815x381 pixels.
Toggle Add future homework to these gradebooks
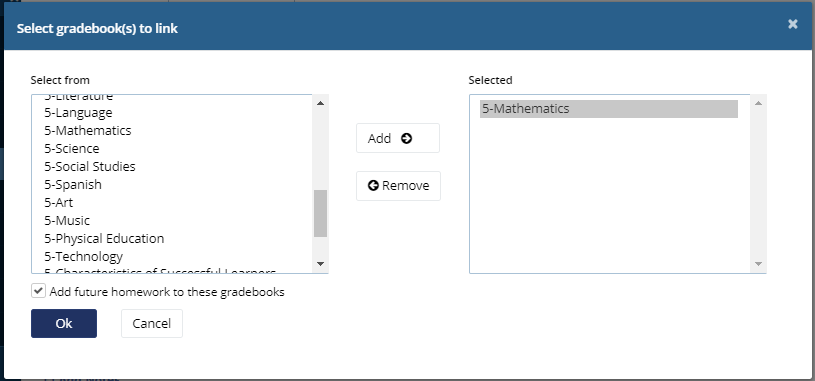pyautogui.click(x=38, y=291)
